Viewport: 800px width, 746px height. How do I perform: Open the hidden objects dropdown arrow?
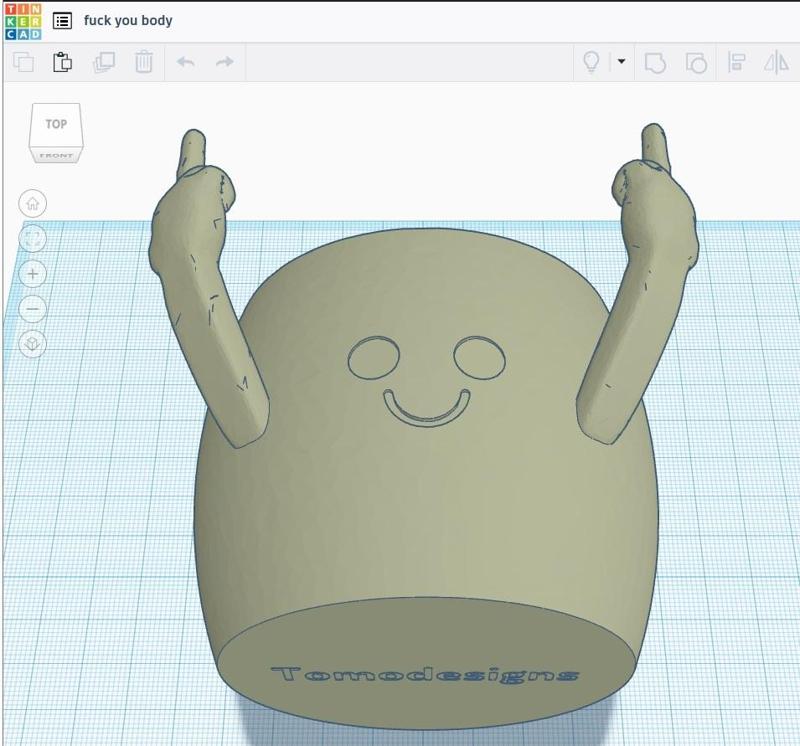620,62
